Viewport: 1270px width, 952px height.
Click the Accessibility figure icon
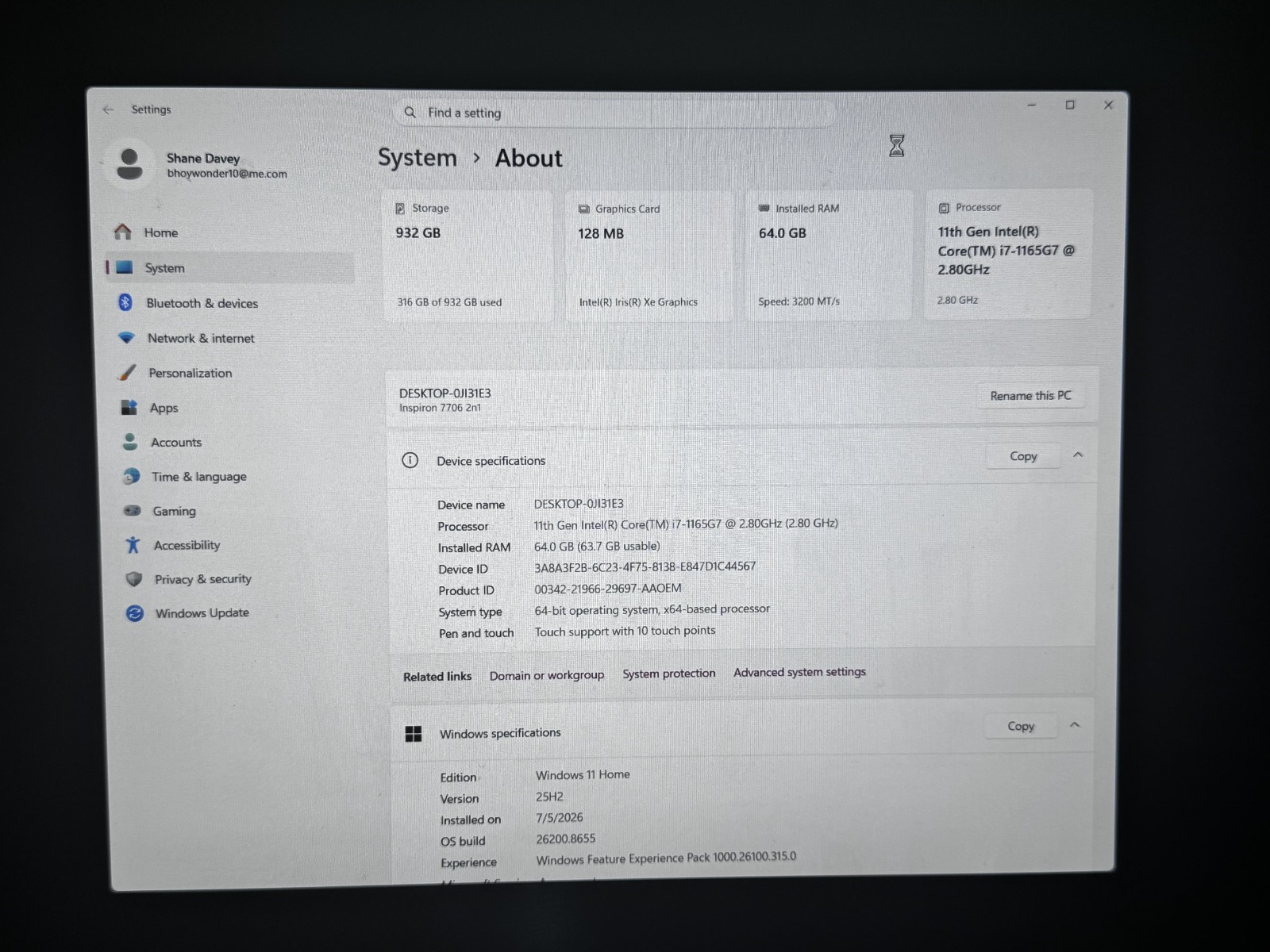(133, 545)
